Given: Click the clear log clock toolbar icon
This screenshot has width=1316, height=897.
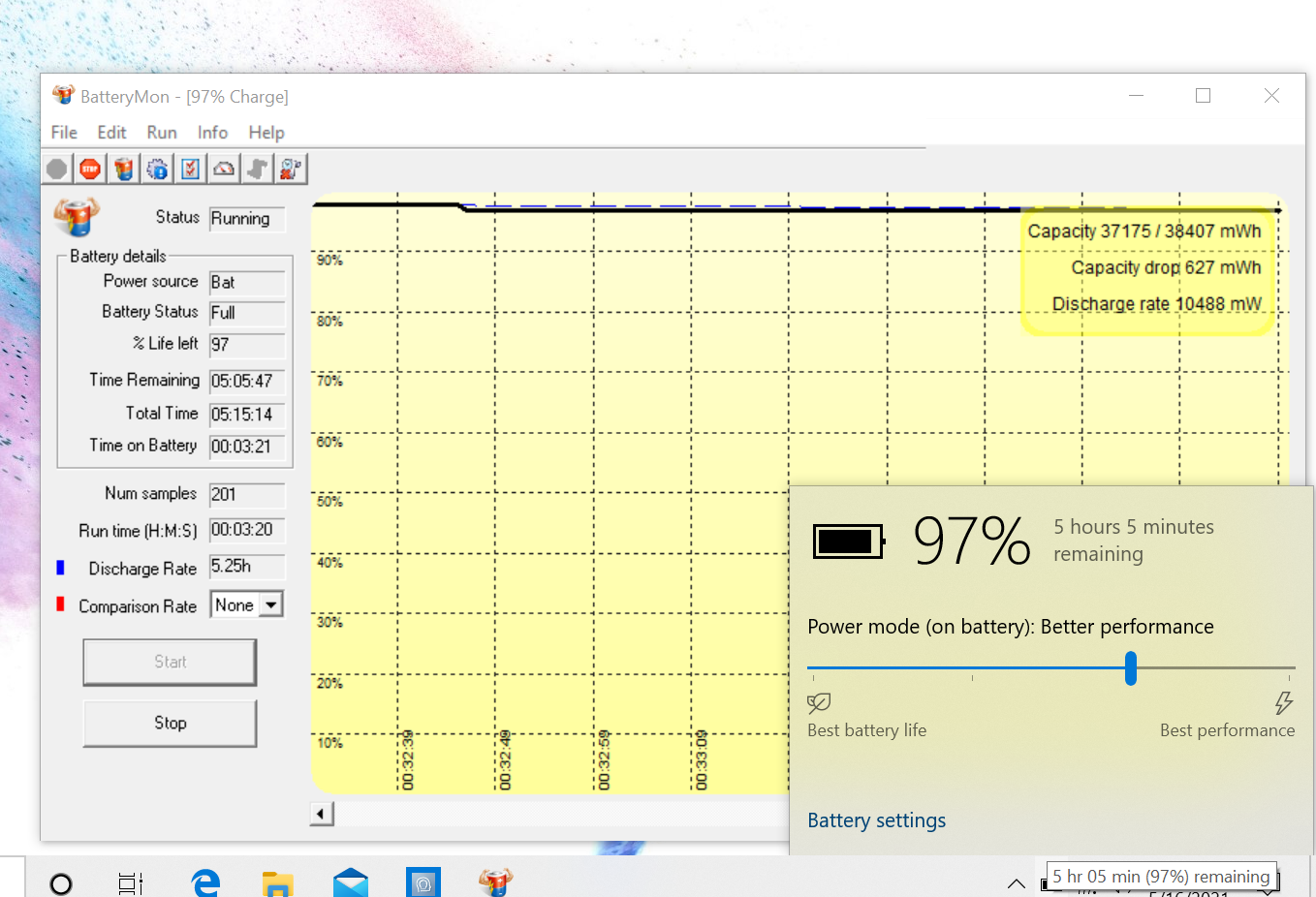Looking at the screenshot, I should pos(291,169).
